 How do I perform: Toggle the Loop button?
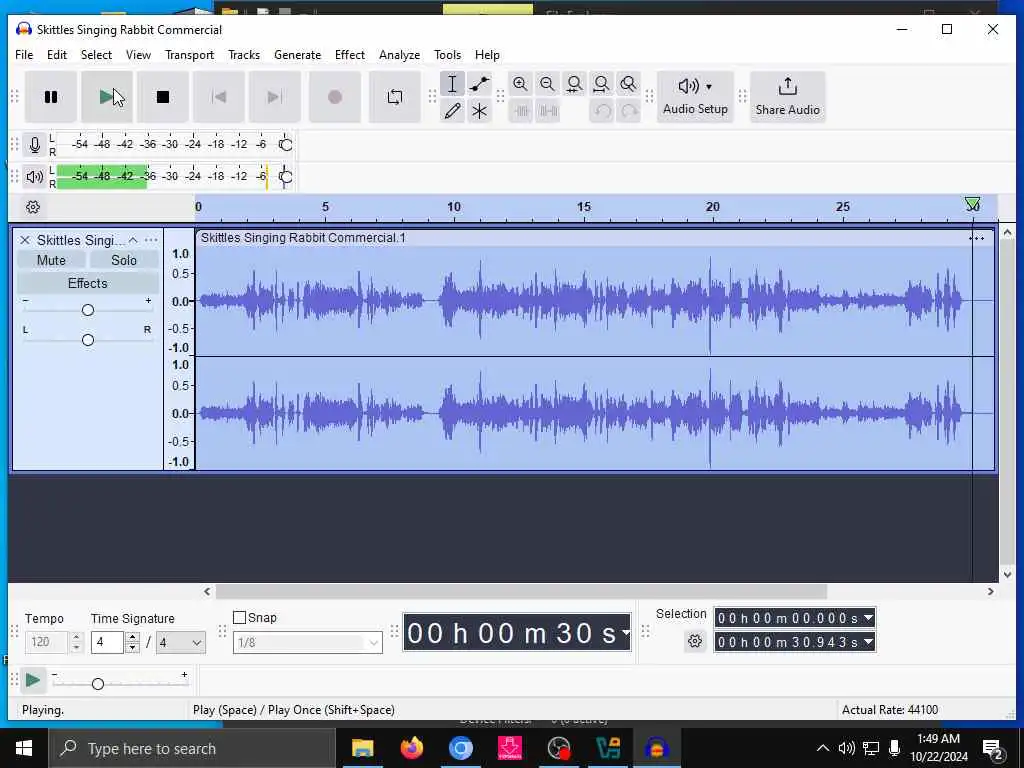click(394, 97)
